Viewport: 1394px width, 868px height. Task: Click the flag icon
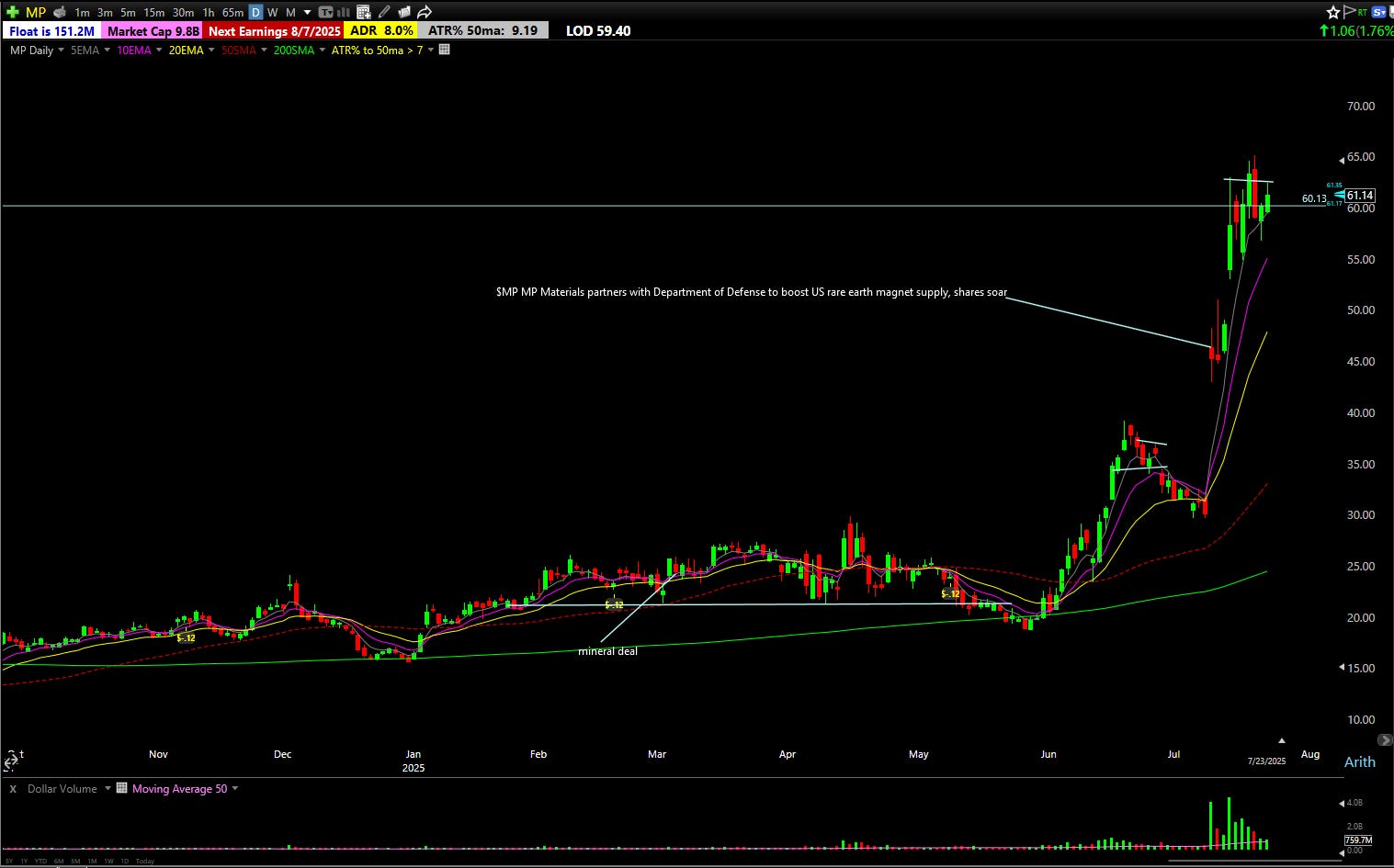1349,12
